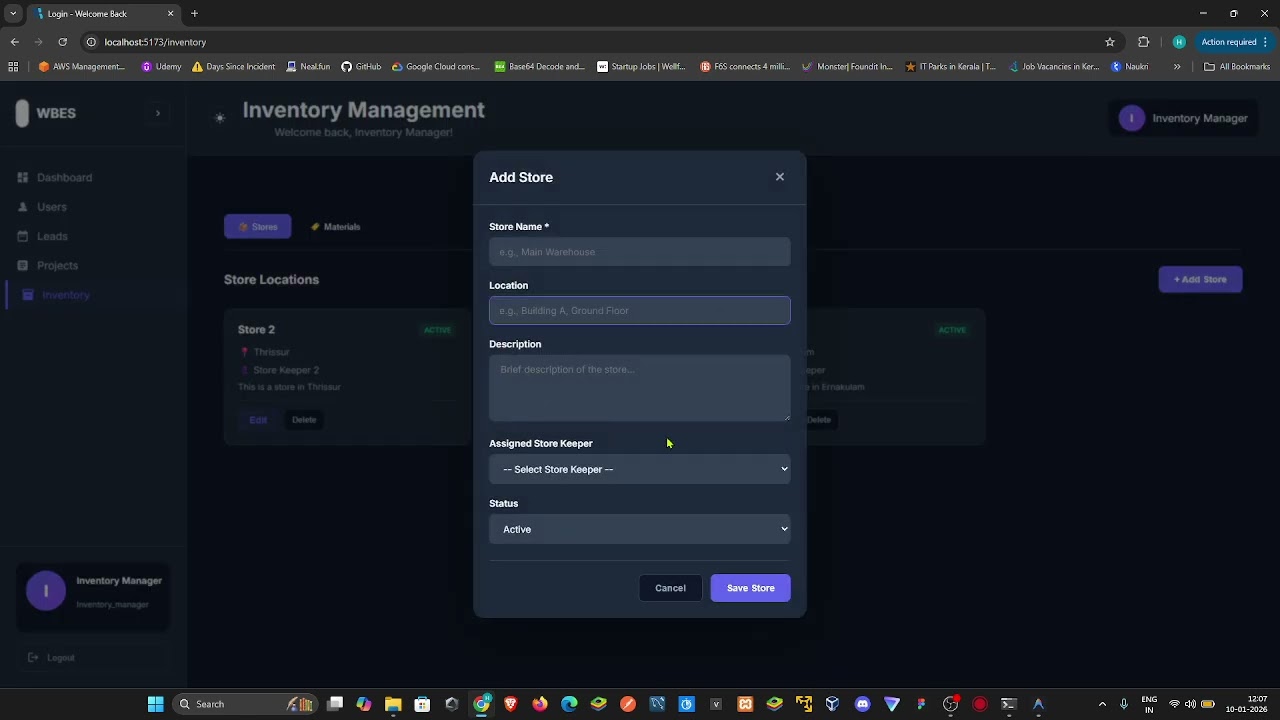The image size is (1280, 720).
Task: Open the Naukri bookmark
Action: click(x=1130, y=67)
